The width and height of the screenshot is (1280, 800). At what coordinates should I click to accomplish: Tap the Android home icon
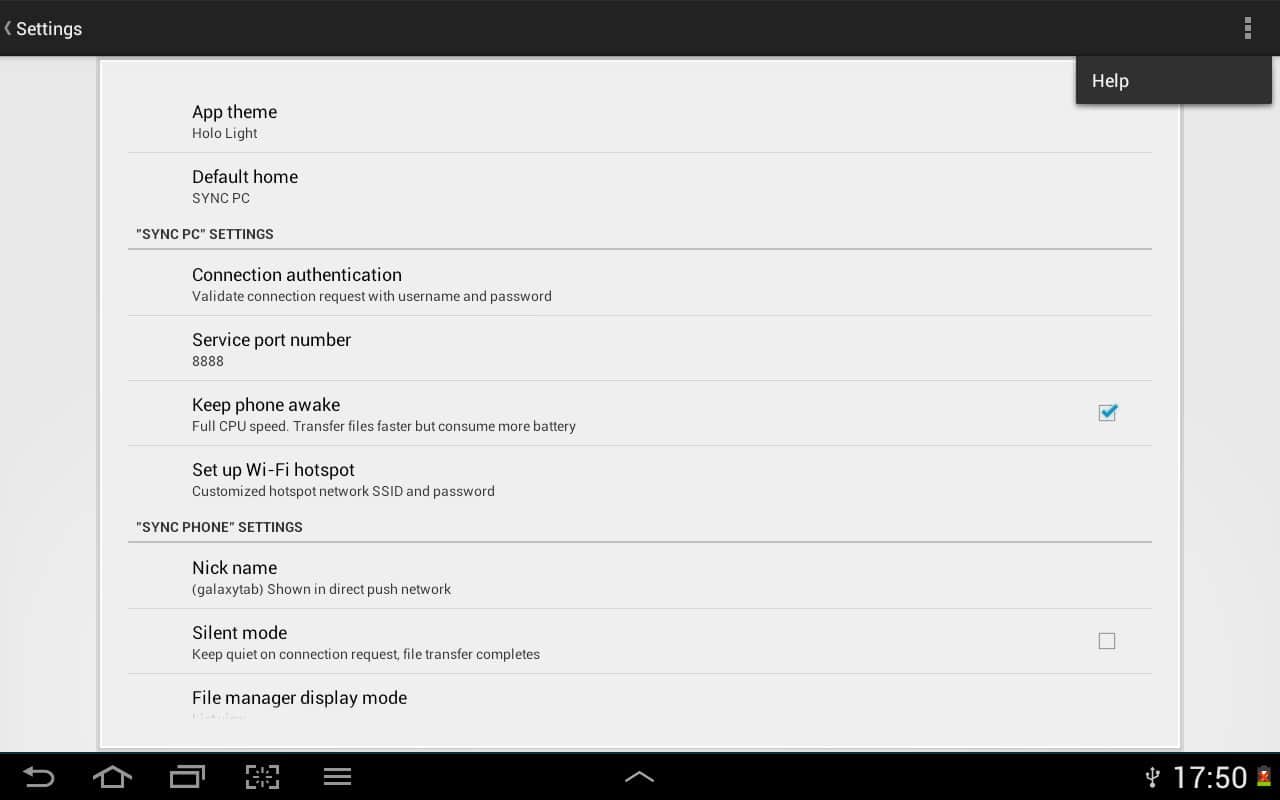point(112,777)
